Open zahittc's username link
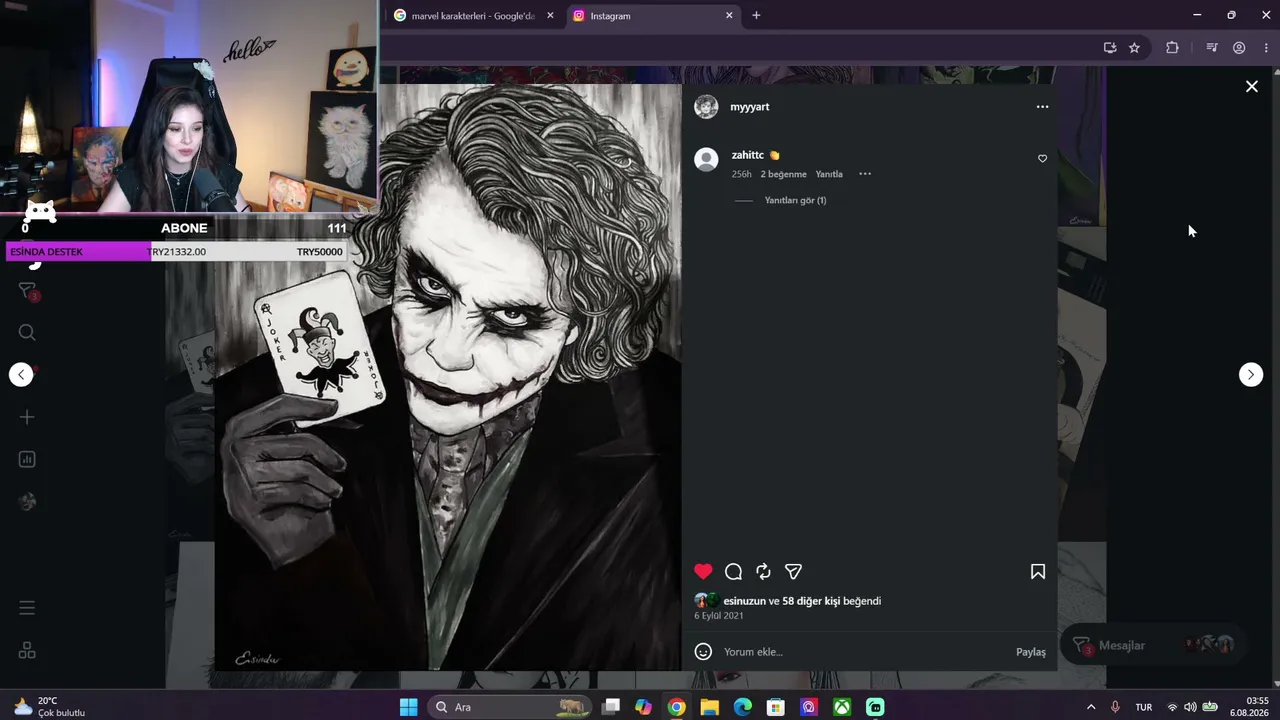The width and height of the screenshot is (1280, 720). click(748, 155)
